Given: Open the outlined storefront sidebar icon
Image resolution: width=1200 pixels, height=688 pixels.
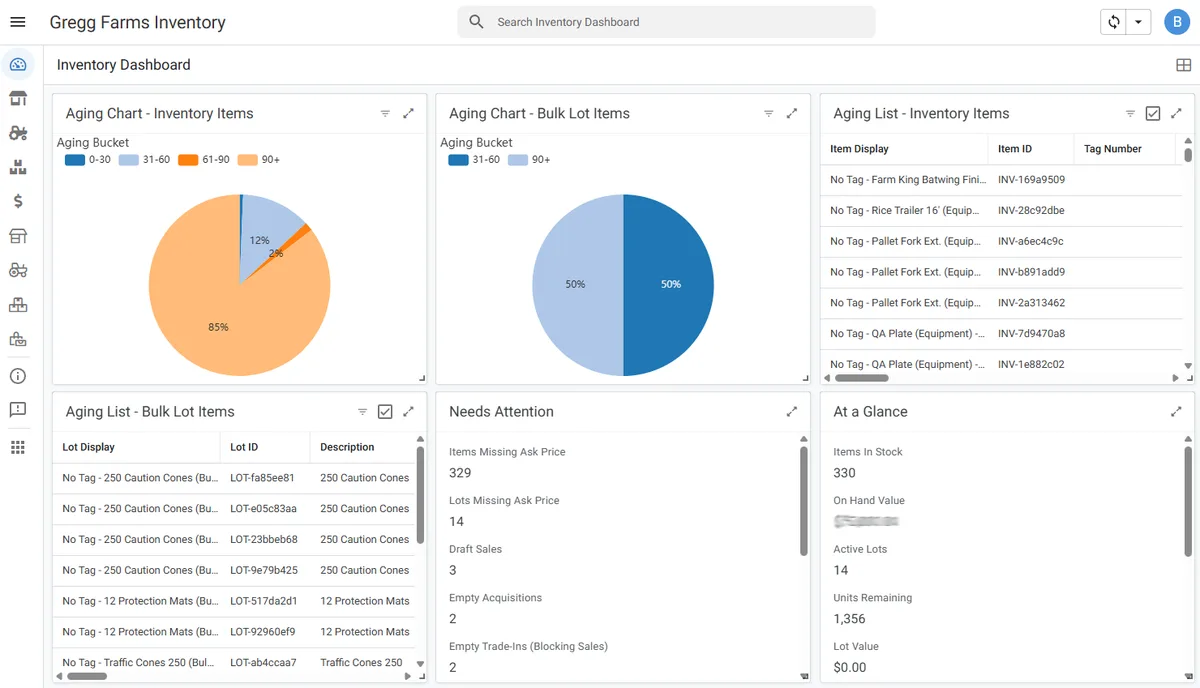Looking at the screenshot, I should coord(17,236).
